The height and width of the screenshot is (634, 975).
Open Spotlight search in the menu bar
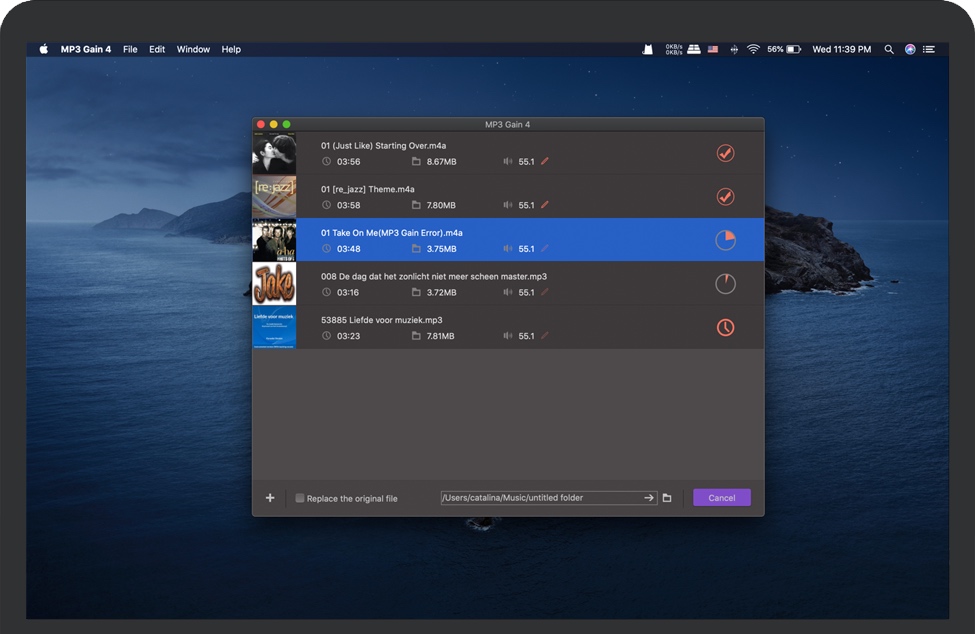[889, 49]
